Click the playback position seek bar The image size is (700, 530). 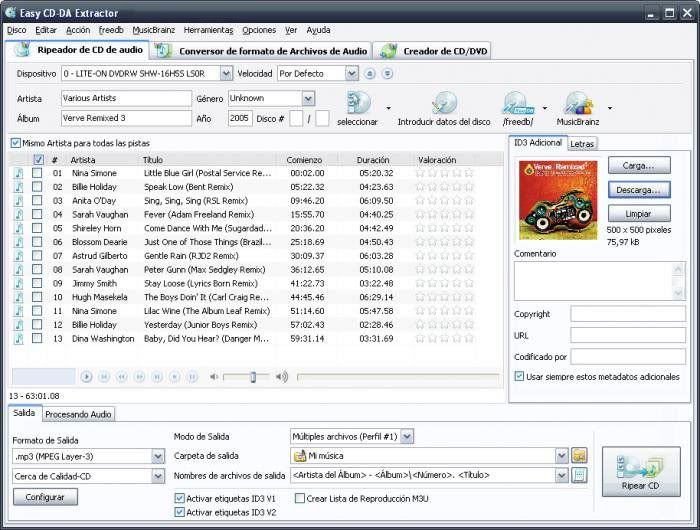tap(398, 377)
